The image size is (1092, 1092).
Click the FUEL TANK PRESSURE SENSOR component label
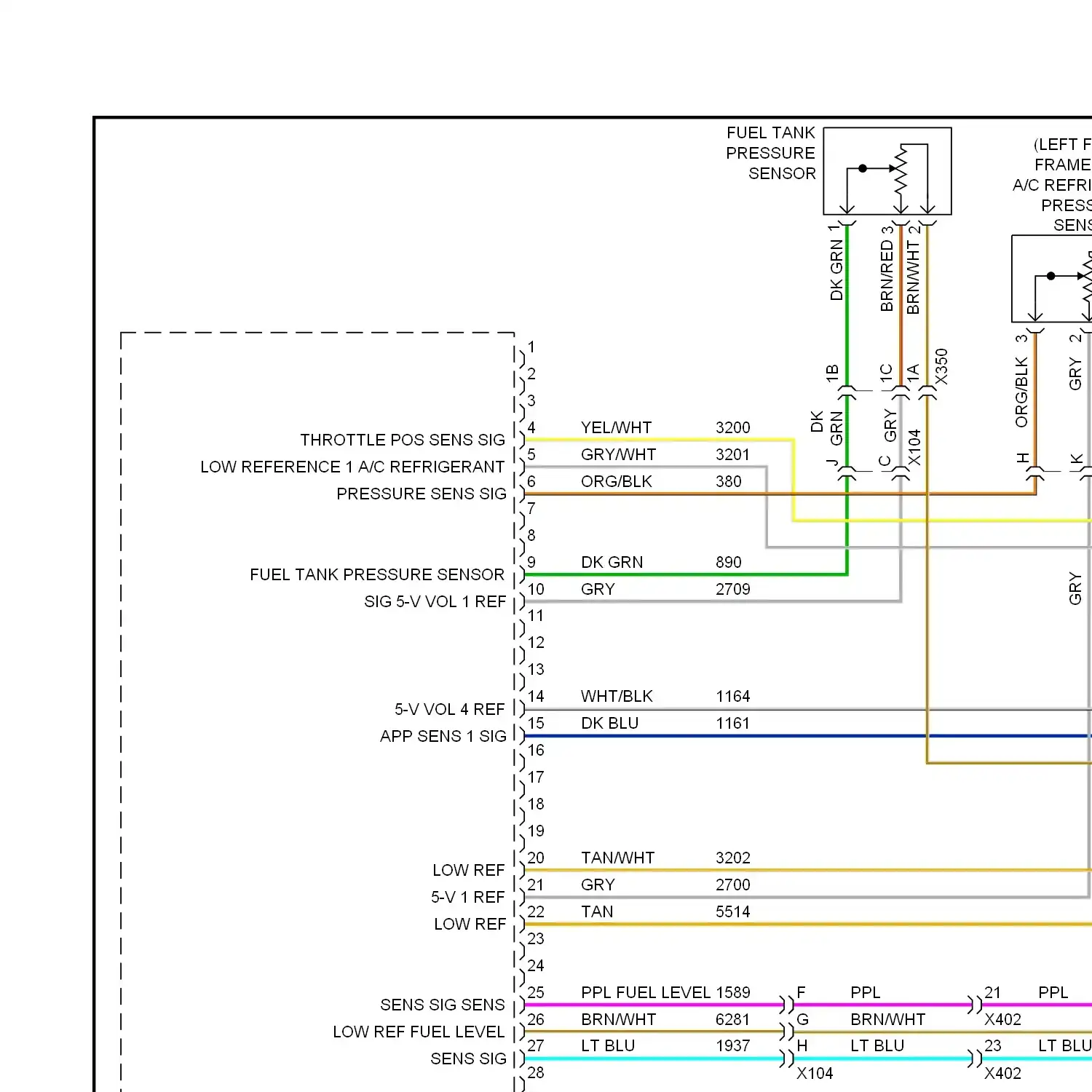tap(771, 153)
